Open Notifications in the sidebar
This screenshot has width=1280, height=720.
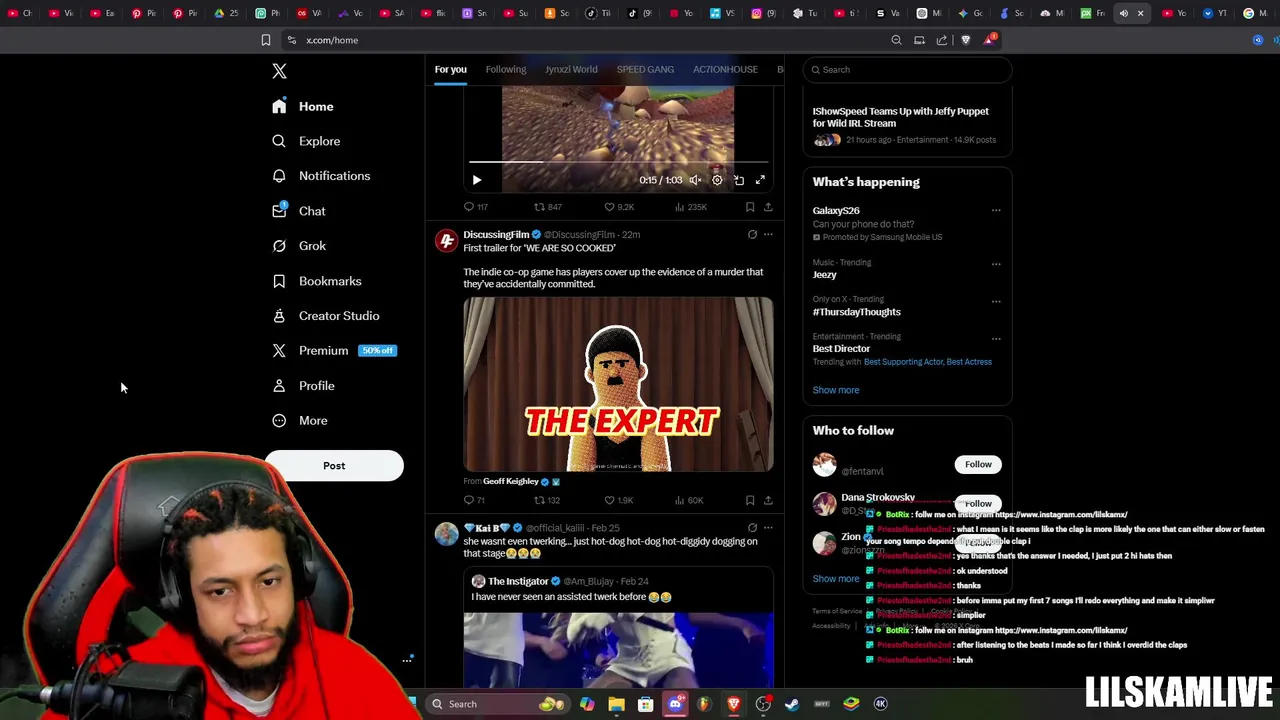tap(321, 176)
